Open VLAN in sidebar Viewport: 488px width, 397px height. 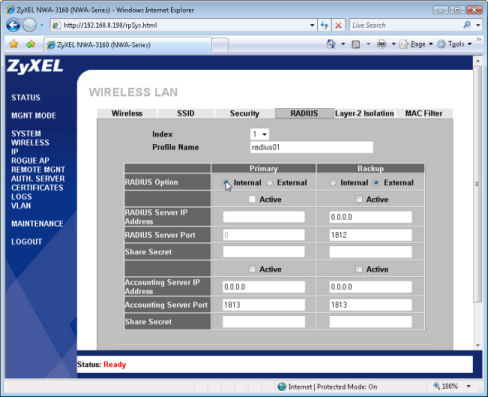[x=21, y=206]
